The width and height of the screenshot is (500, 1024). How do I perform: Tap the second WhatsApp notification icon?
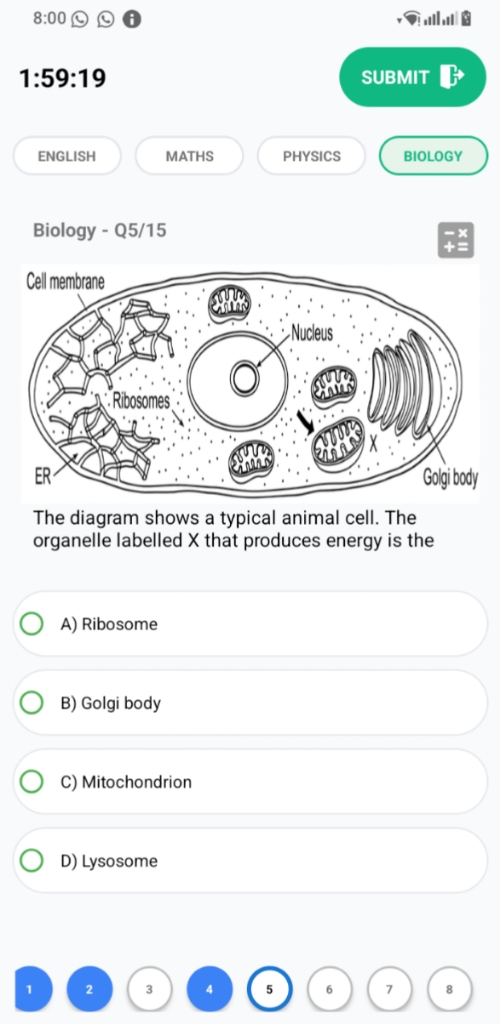coord(105,20)
